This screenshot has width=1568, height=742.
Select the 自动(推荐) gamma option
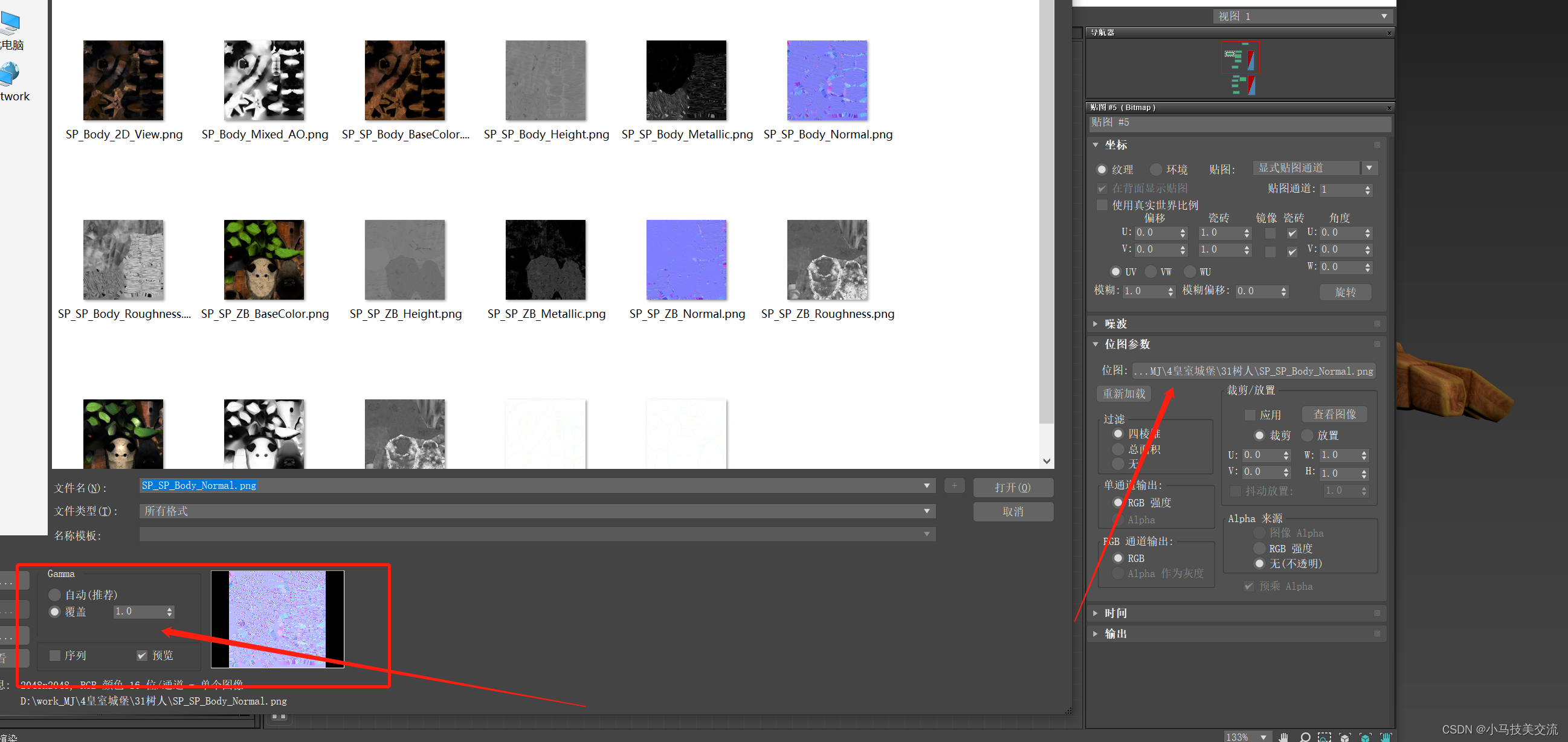55,595
